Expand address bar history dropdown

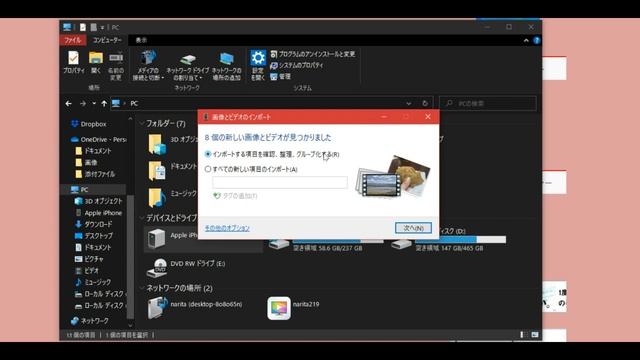click(409, 104)
